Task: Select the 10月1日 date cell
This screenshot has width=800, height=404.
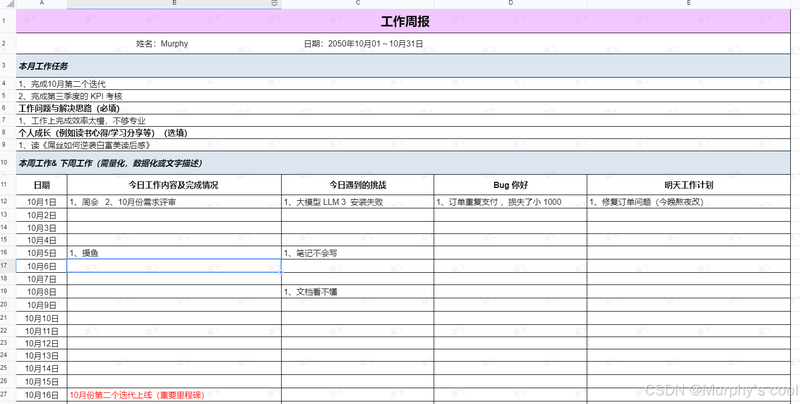Action: [41, 202]
